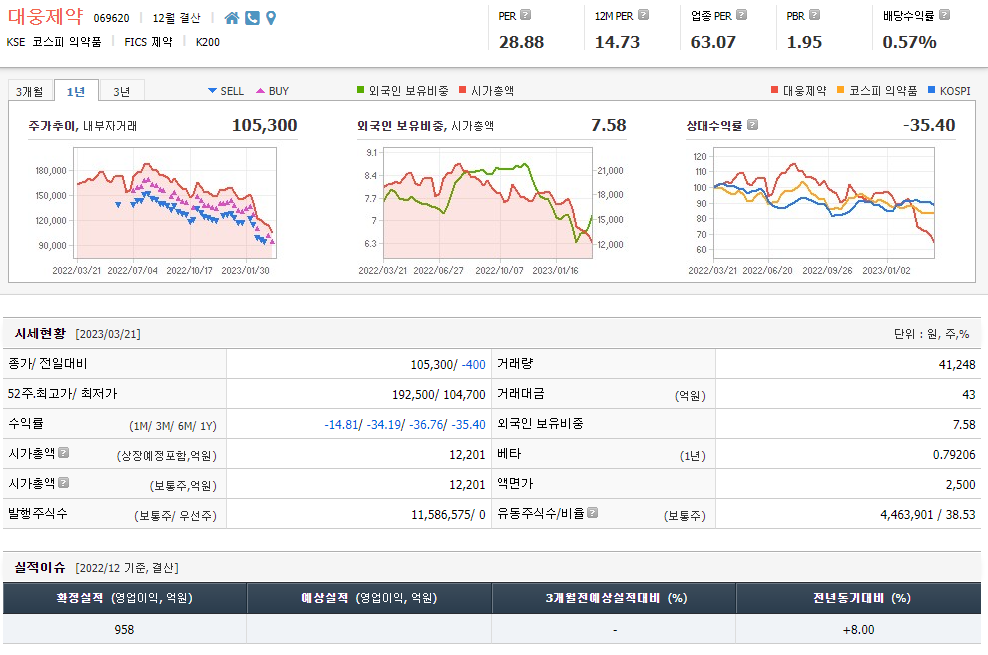988x655 pixels.
Task: Click the 전년동기대비 column header
Action: 859,598
